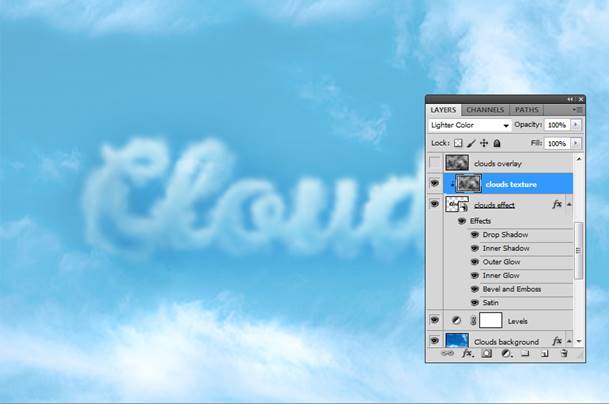Open the Fill slider arrow
This screenshot has width=609, height=404.
click(576, 143)
